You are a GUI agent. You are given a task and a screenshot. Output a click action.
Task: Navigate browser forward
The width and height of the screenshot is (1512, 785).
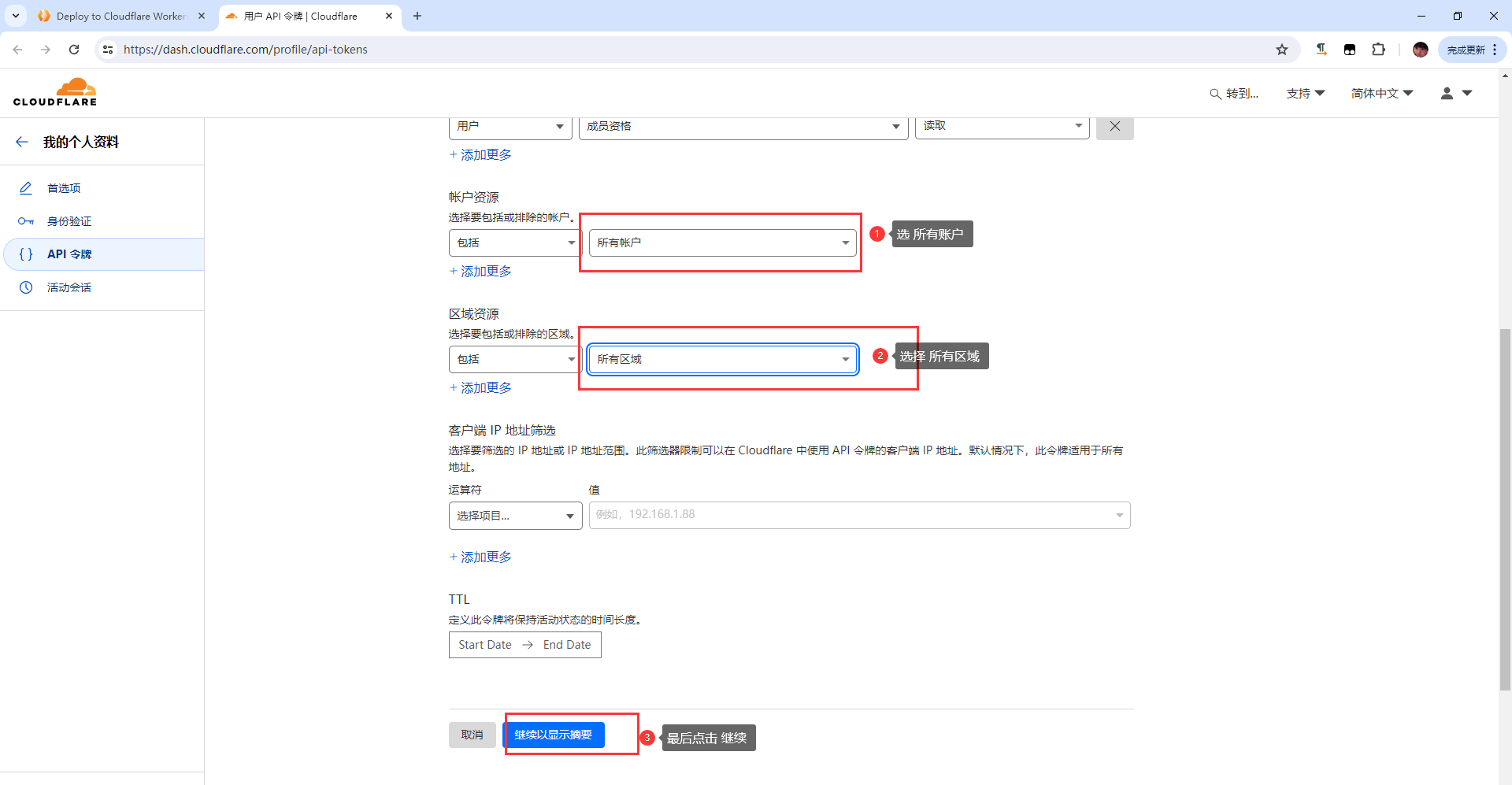(46, 50)
